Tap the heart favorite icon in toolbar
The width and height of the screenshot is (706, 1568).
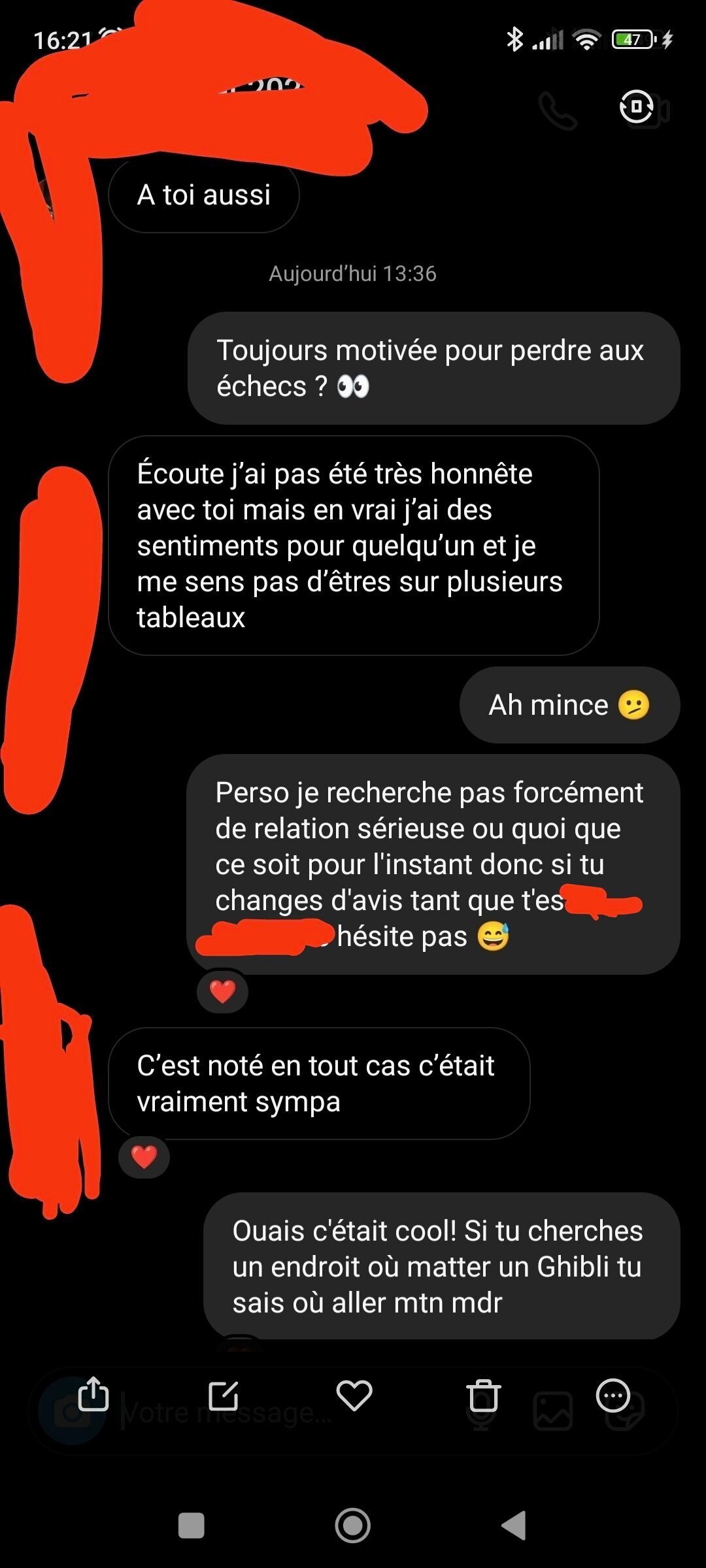point(354,1396)
